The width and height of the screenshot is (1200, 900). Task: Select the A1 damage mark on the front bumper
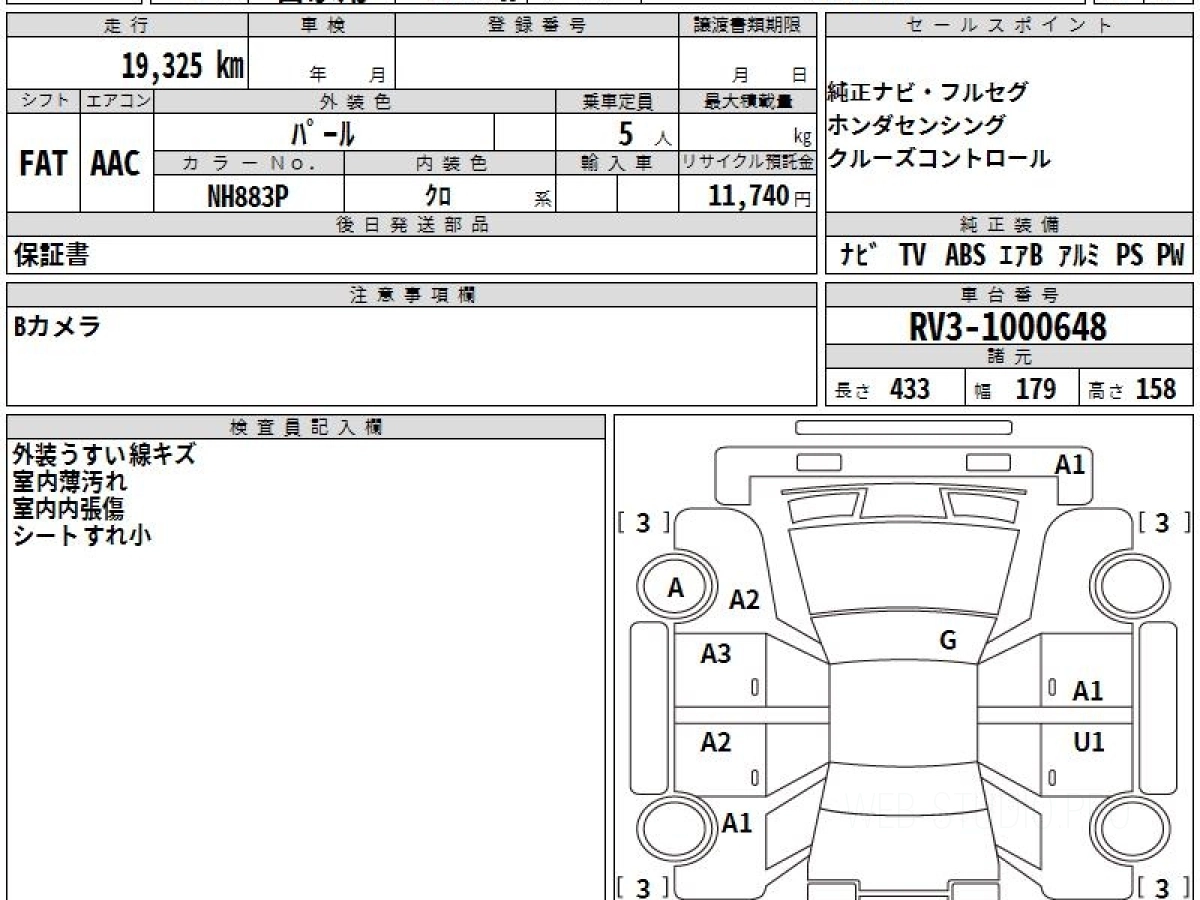pos(1070,464)
